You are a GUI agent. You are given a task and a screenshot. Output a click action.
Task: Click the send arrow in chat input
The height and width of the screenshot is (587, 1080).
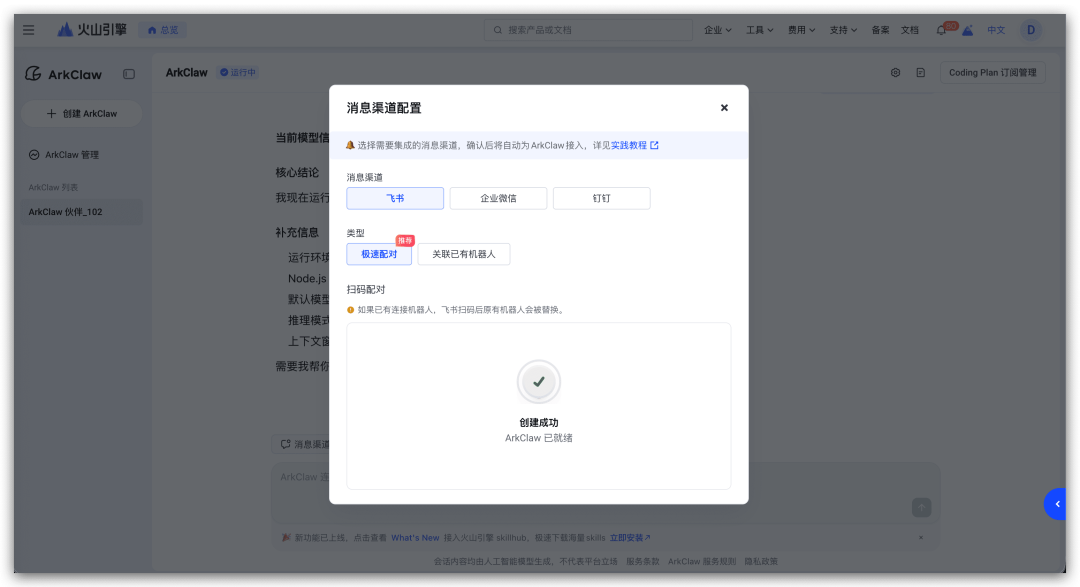921,508
